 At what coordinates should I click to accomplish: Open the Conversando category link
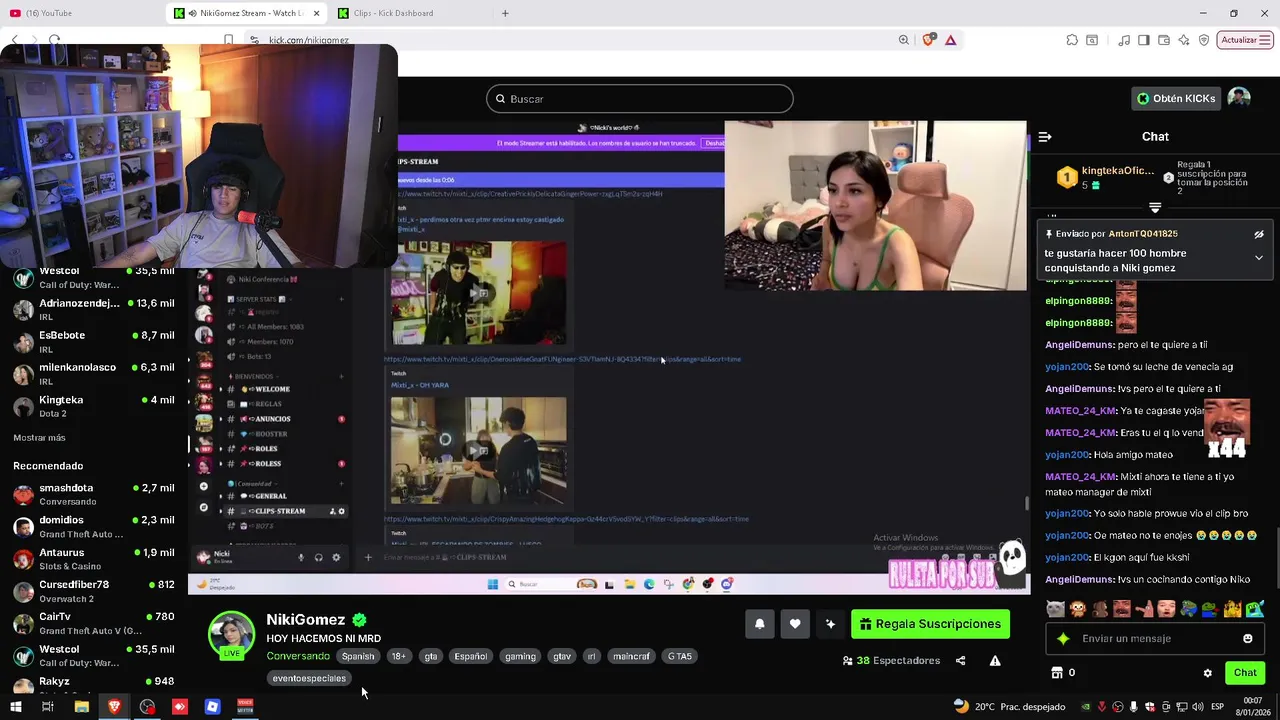tap(298, 656)
